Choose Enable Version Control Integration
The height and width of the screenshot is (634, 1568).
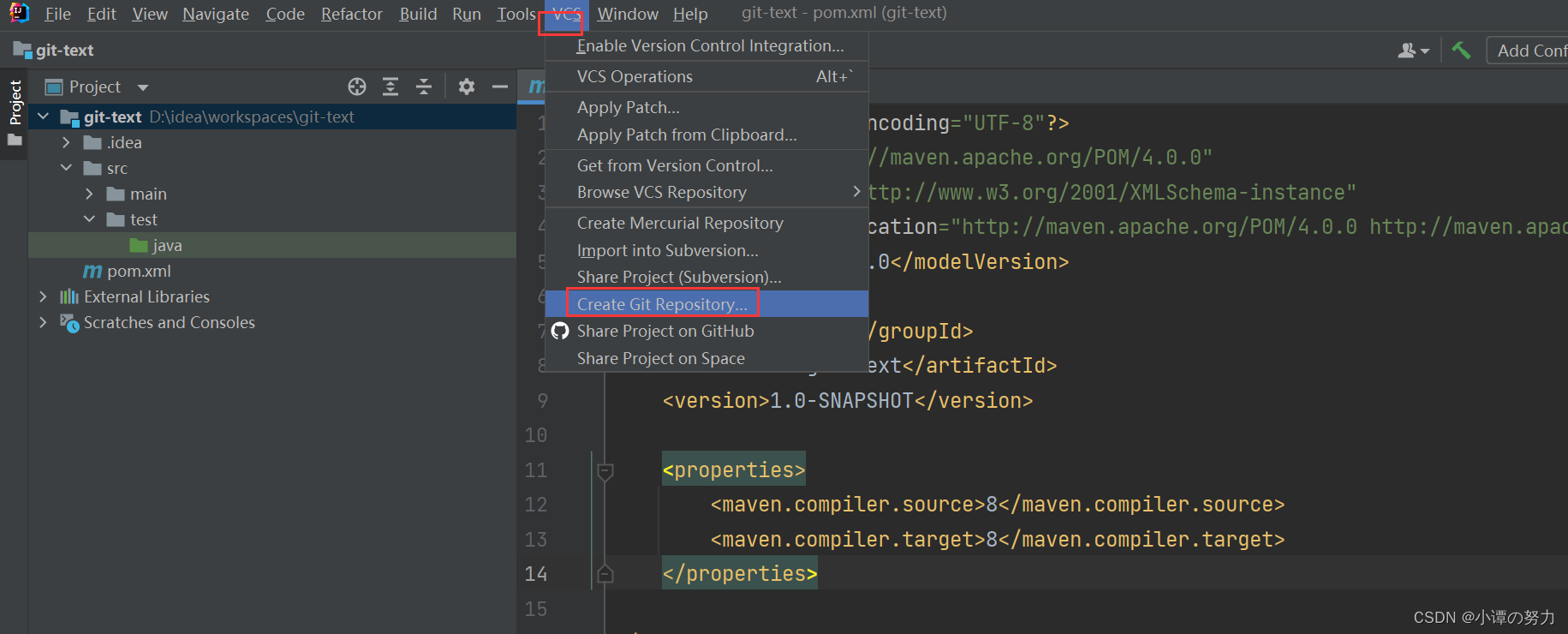click(707, 45)
